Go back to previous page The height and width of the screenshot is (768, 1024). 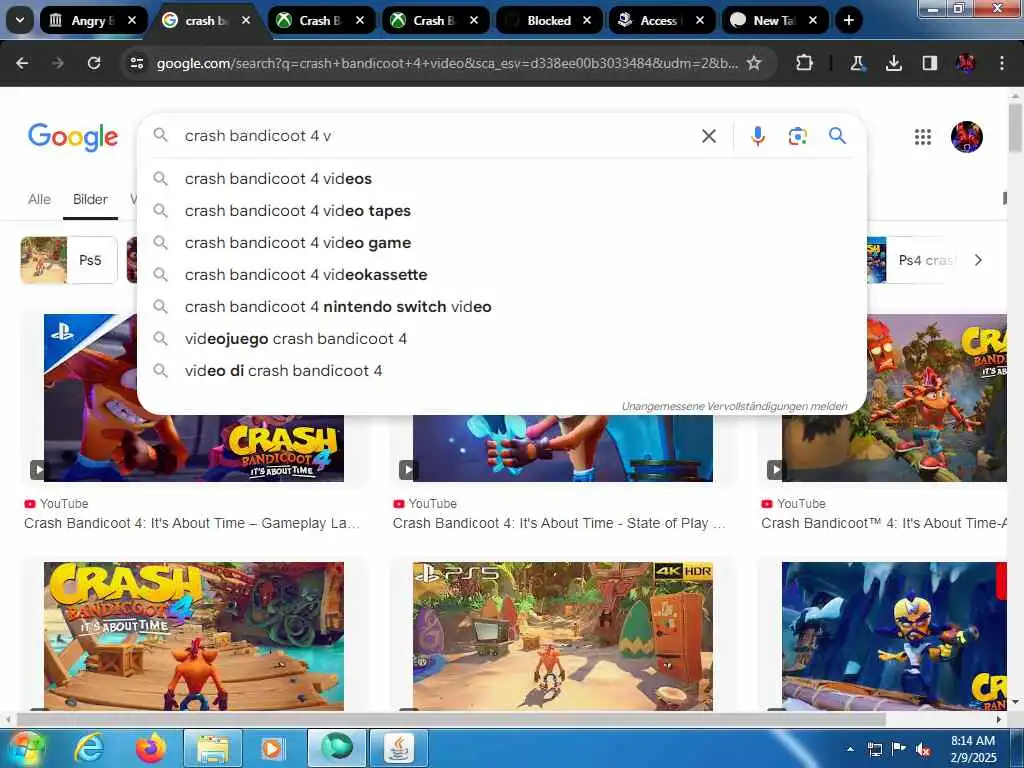22,63
